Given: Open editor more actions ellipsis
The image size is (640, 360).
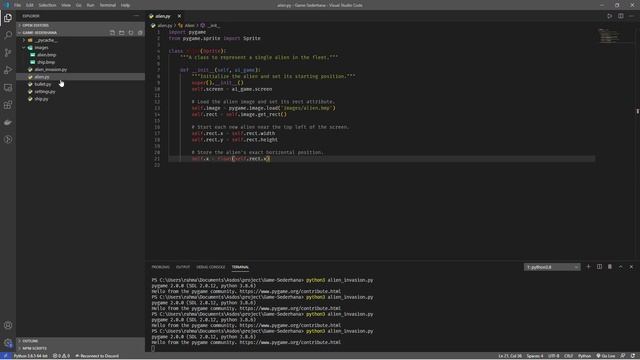Looking at the screenshot, I should coord(631,16).
